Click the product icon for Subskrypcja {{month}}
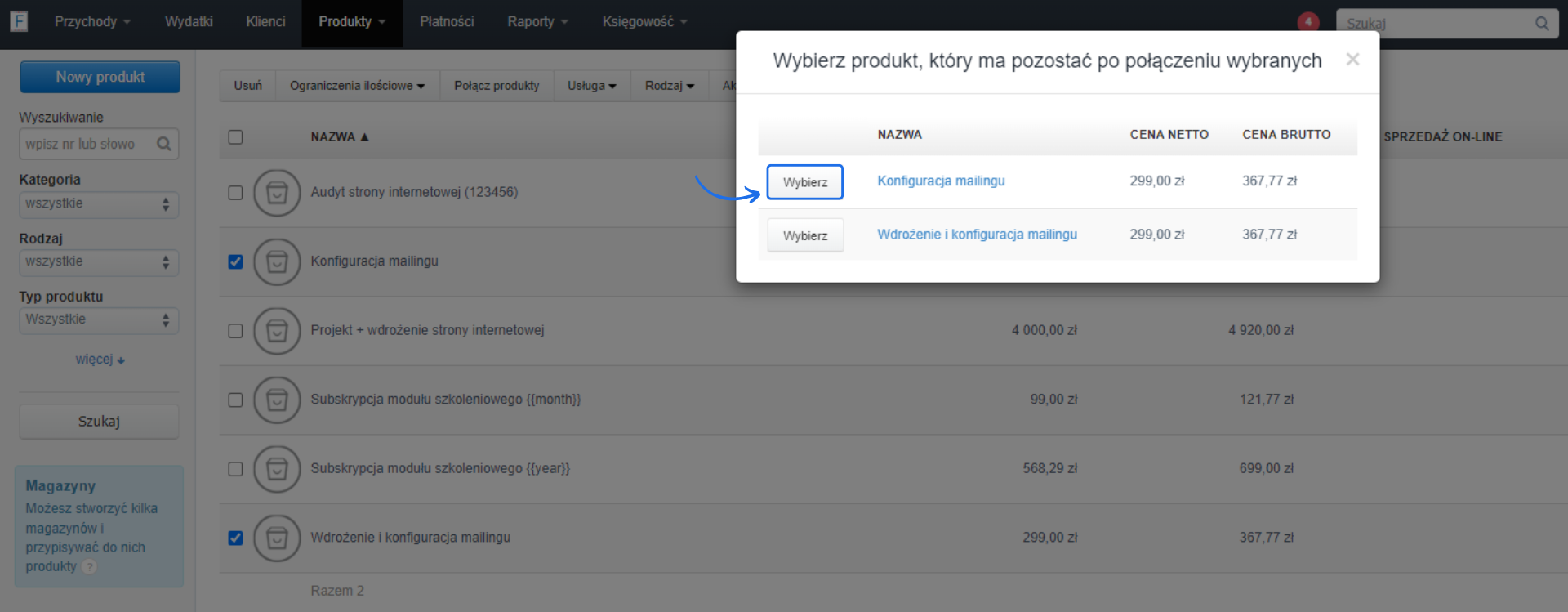The image size is (1568, 612). [x=277, y=400]
